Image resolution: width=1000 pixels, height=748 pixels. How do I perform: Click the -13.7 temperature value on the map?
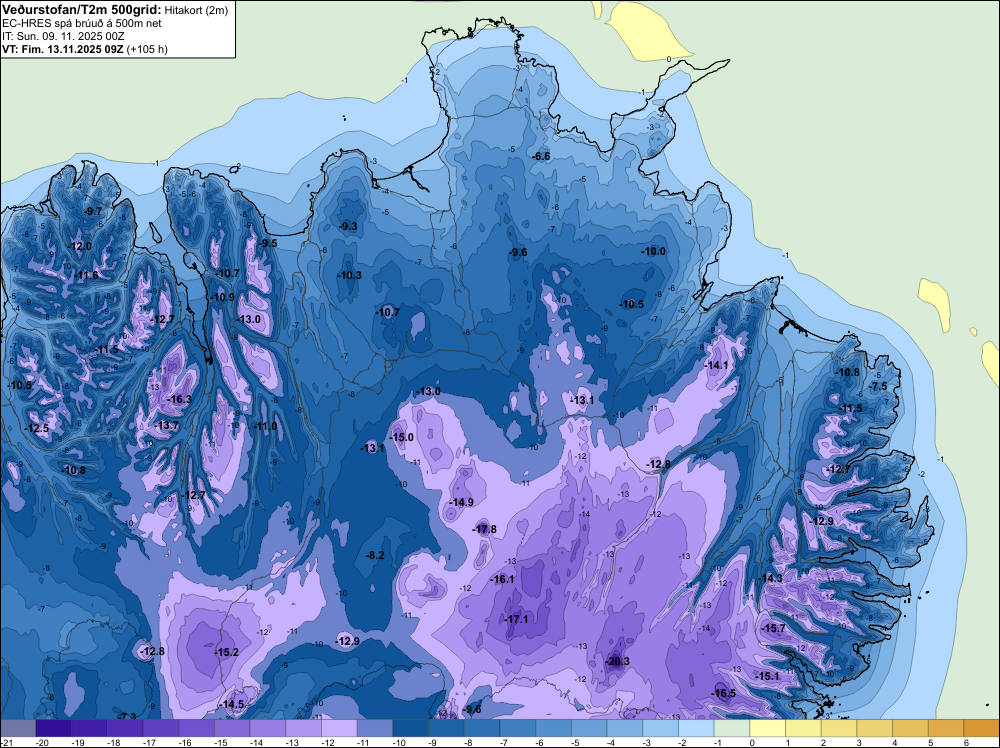[167, 425]
